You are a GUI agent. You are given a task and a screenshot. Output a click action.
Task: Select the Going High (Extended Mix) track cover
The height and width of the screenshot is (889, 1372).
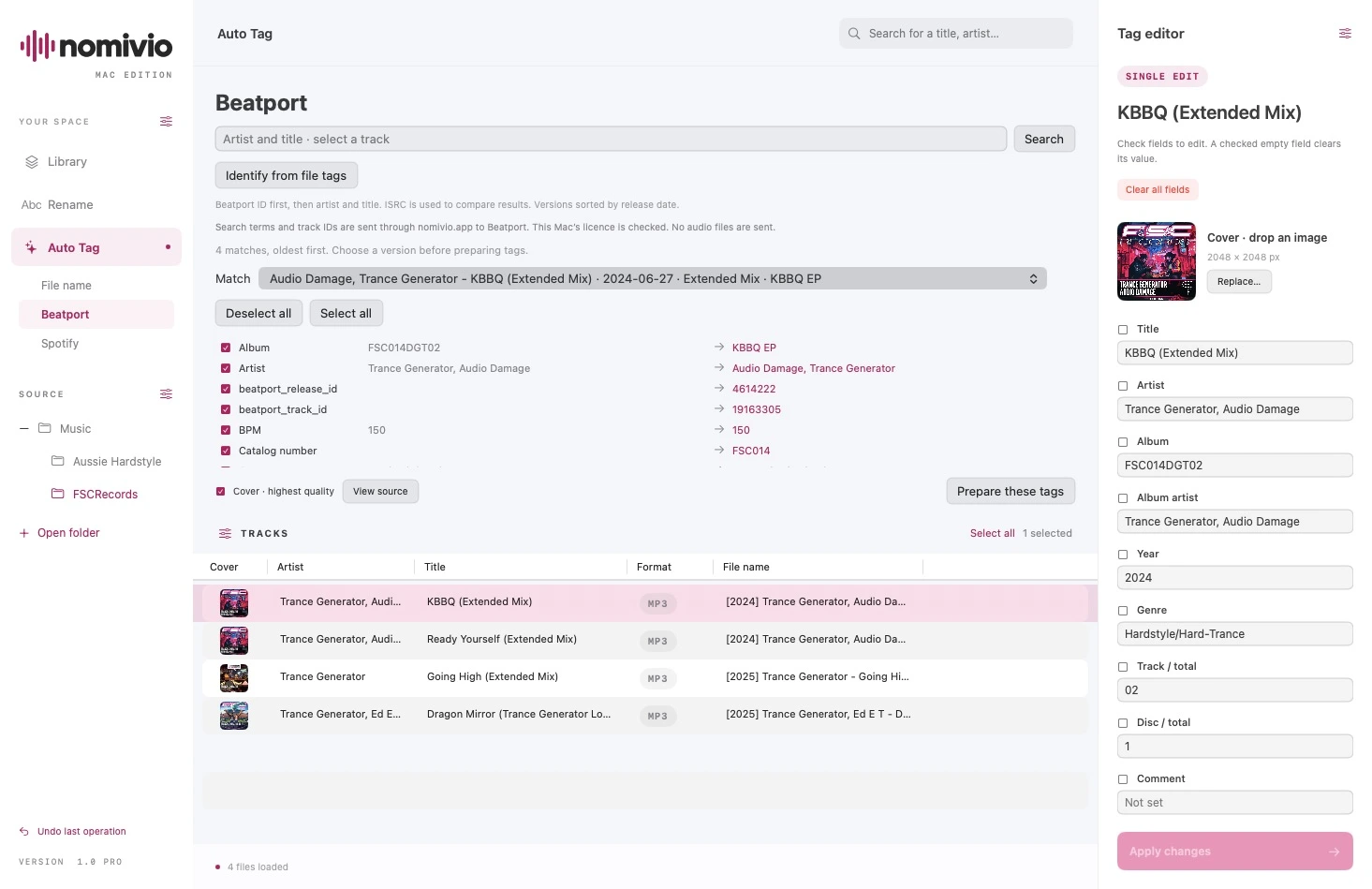pos(234,677)
